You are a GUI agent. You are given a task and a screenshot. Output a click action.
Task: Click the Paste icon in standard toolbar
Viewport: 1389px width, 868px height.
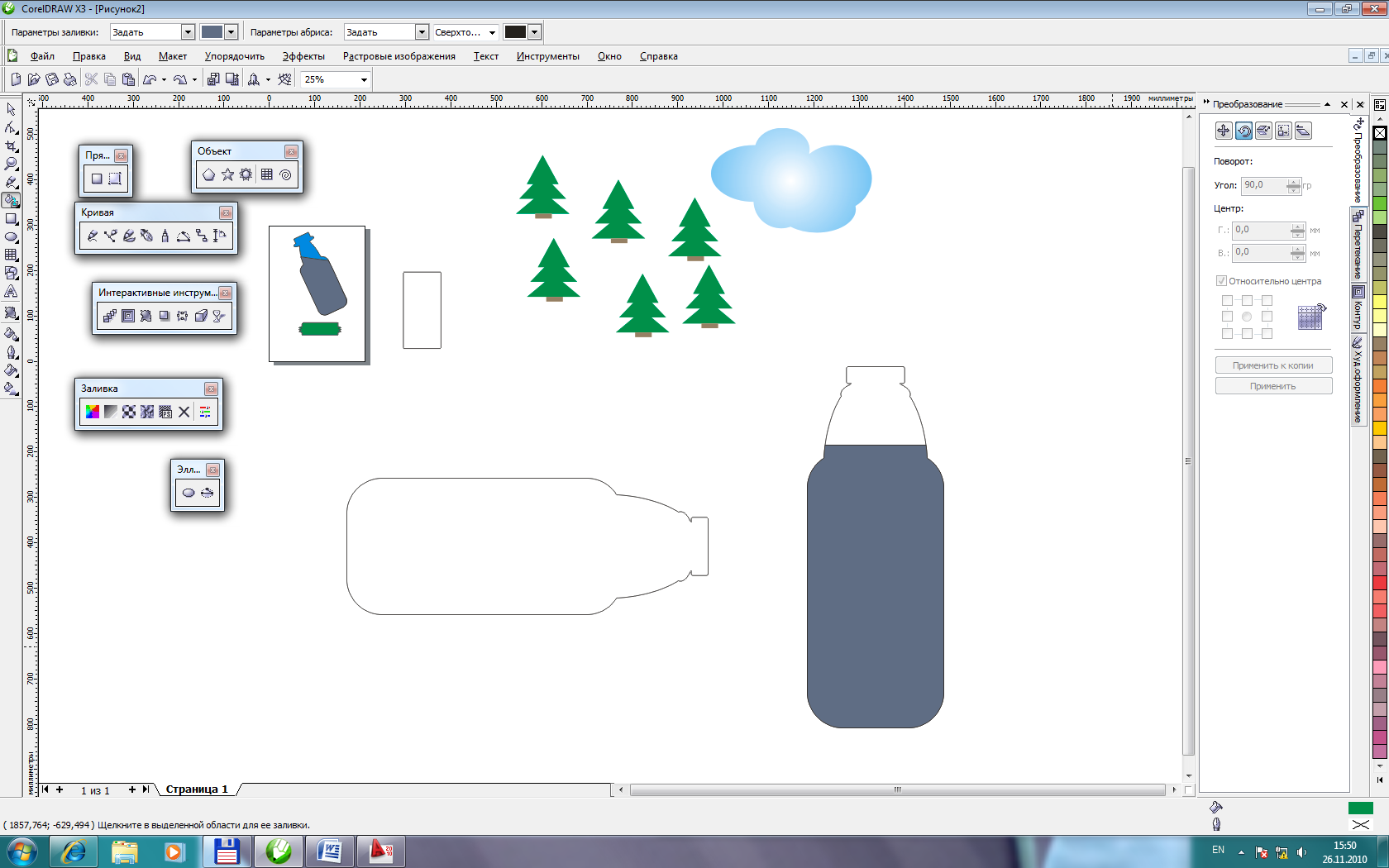tap(128, 79)
